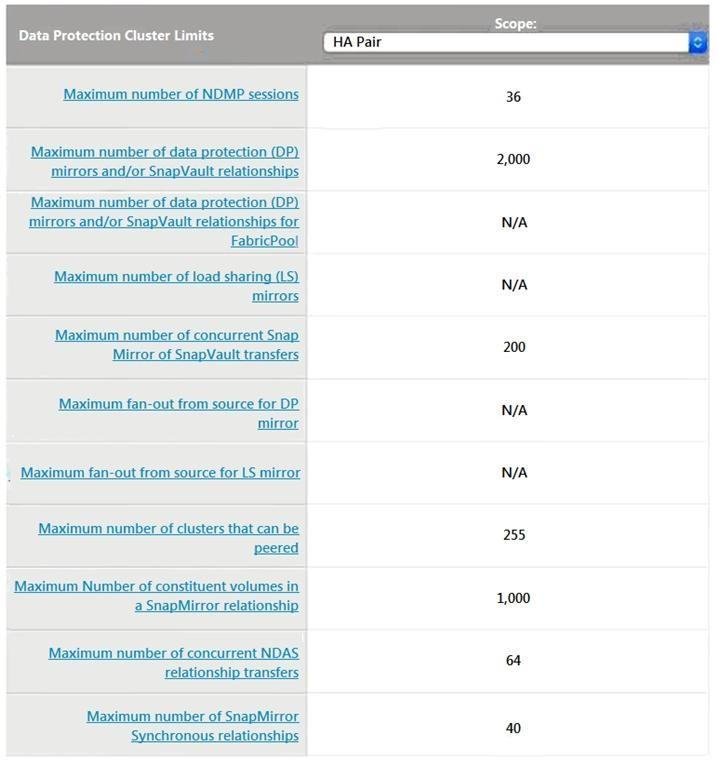This screenshot has width=719, height=767.
Task: Click the blue dropdown arrow stepper icon
Action: [x=698, y=42]
